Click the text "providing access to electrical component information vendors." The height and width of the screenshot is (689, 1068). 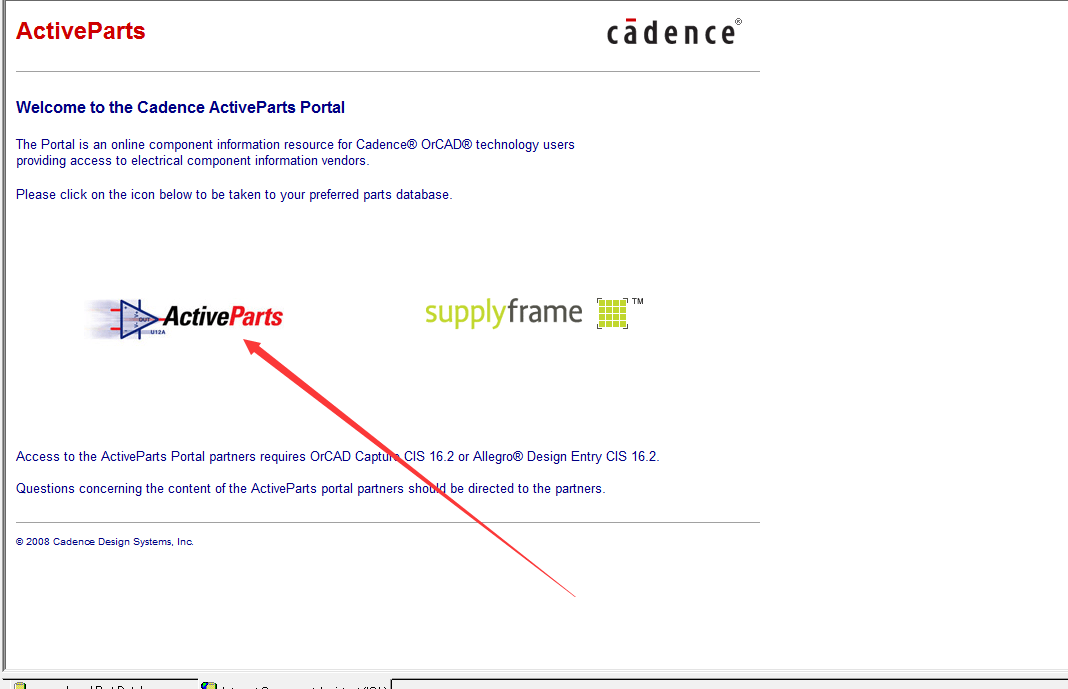point(193,161)
